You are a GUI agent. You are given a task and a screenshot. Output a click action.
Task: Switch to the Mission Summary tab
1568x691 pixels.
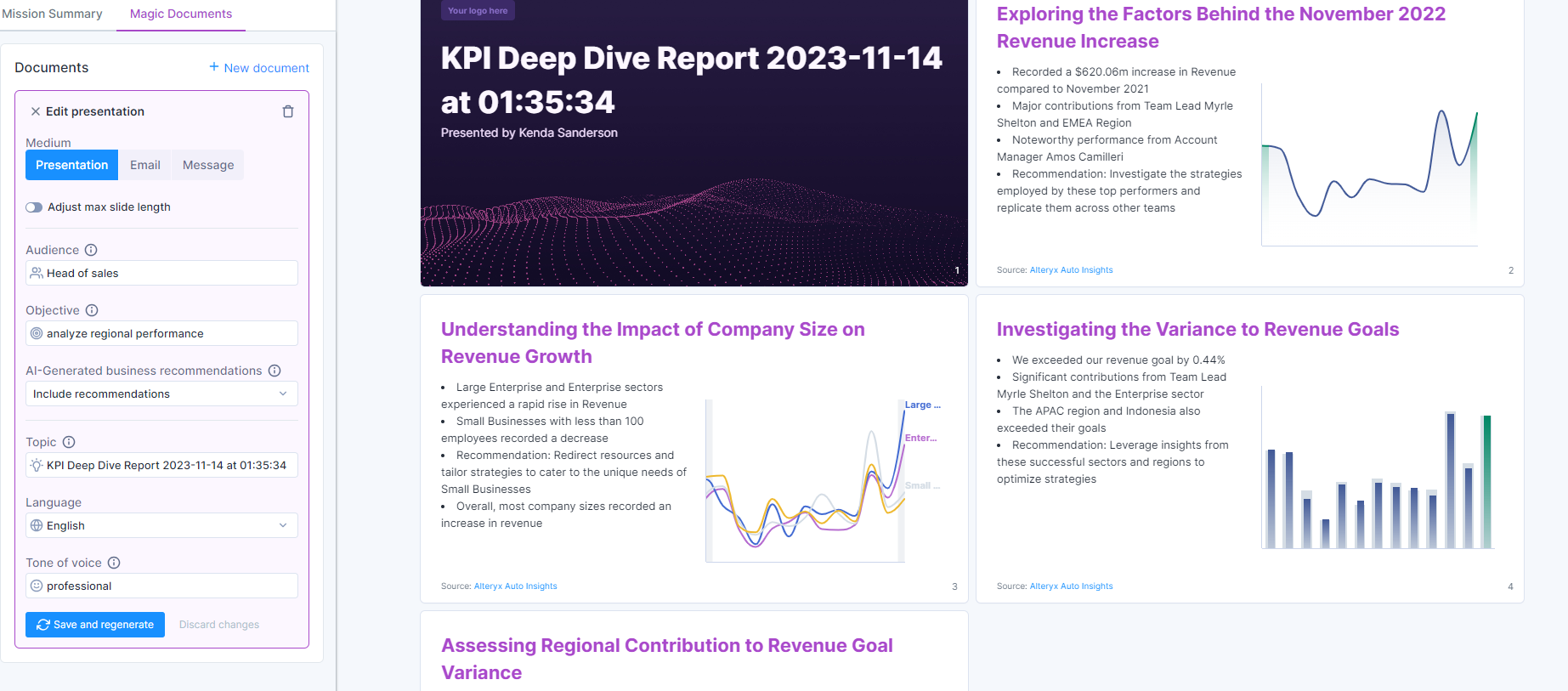point(52,14)
